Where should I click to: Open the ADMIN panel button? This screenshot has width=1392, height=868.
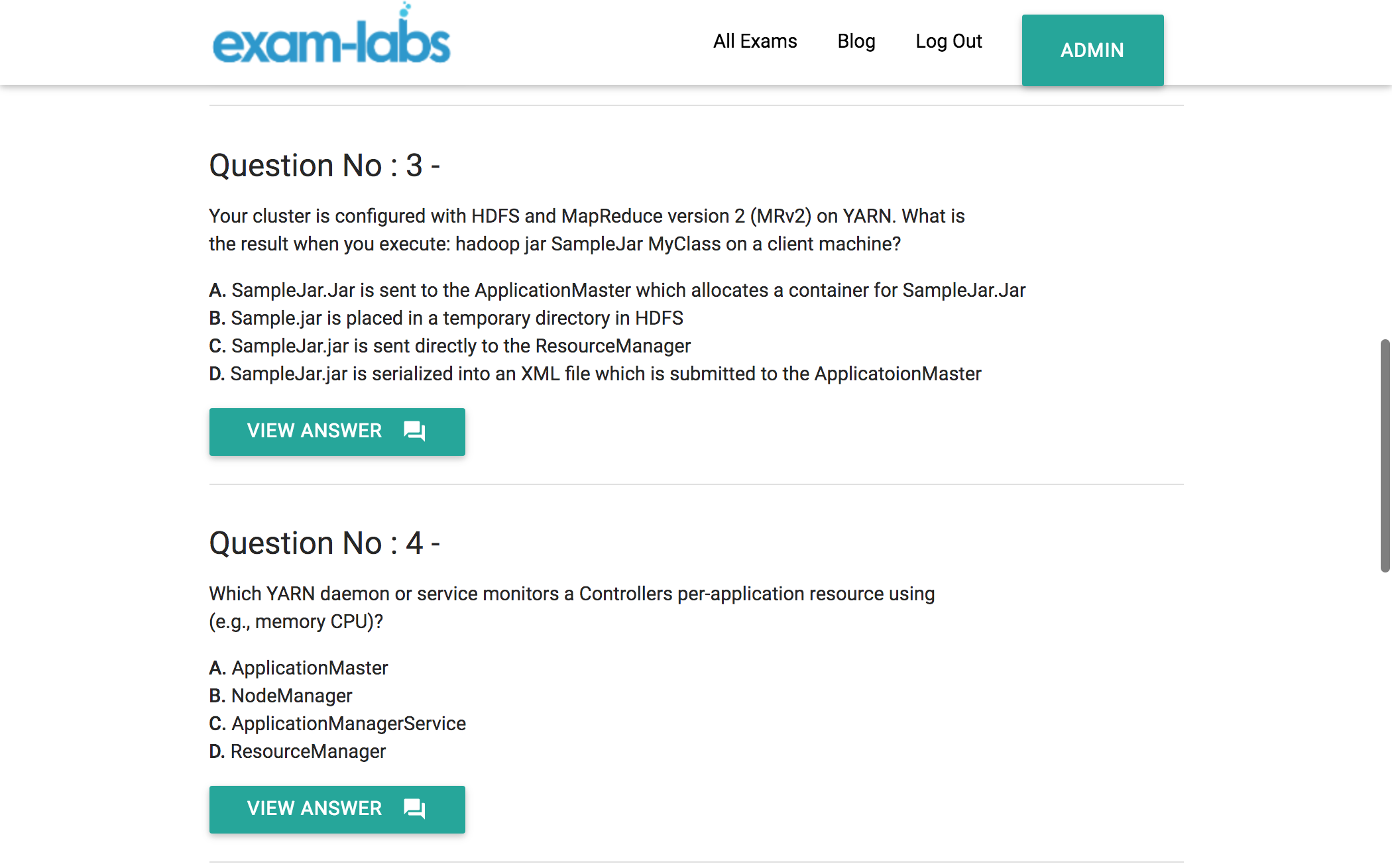[x=1092, y=50]
